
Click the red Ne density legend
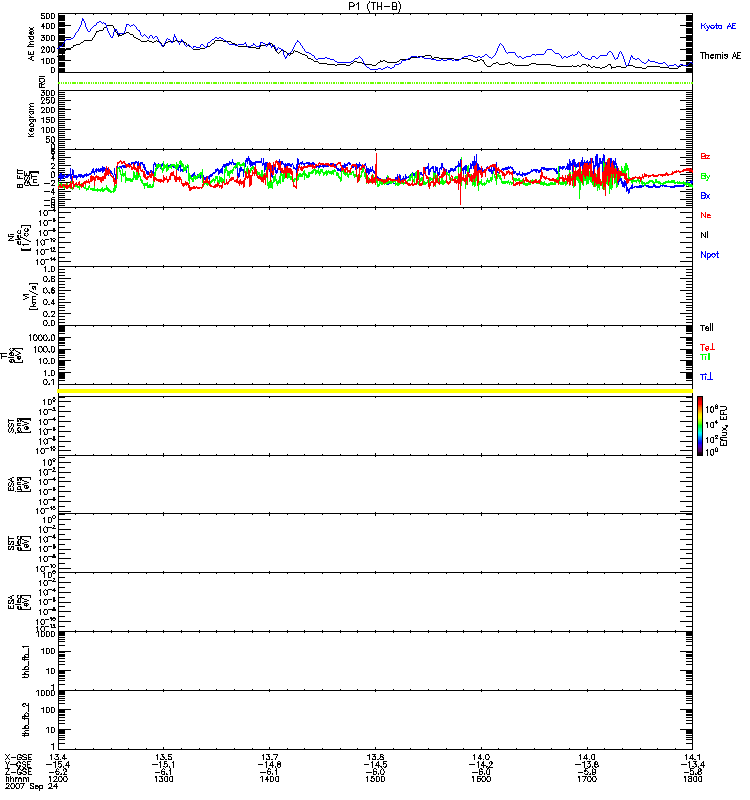[705, 215]
